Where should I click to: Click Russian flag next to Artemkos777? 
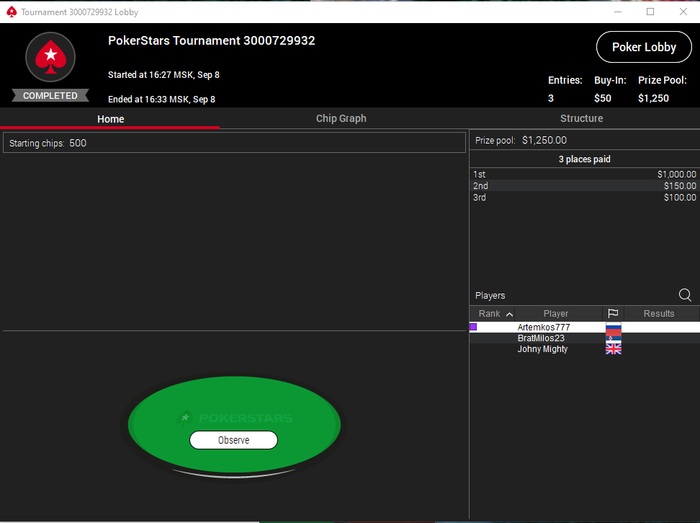(613, 328)
